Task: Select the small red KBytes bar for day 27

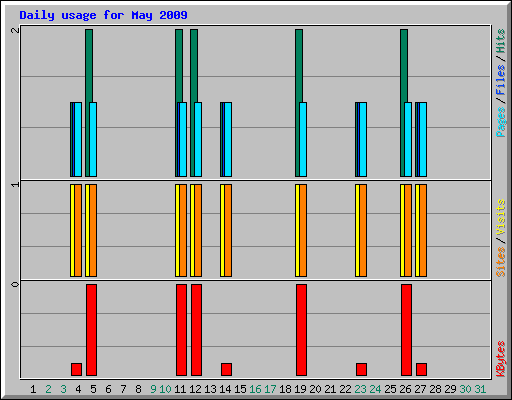Action: click(421, 369)
